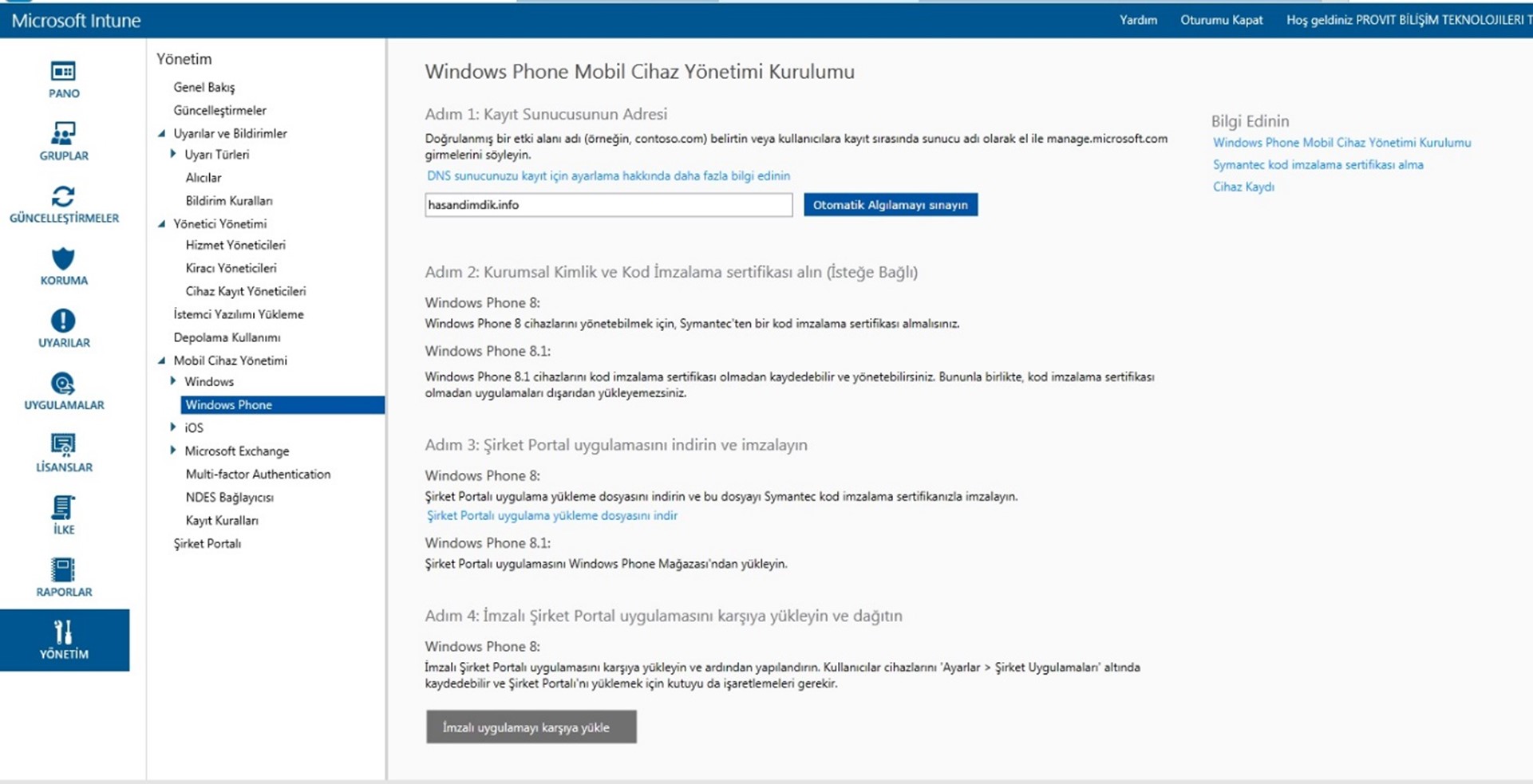Expand the Microsoft Exchange node

coord(173,451)
